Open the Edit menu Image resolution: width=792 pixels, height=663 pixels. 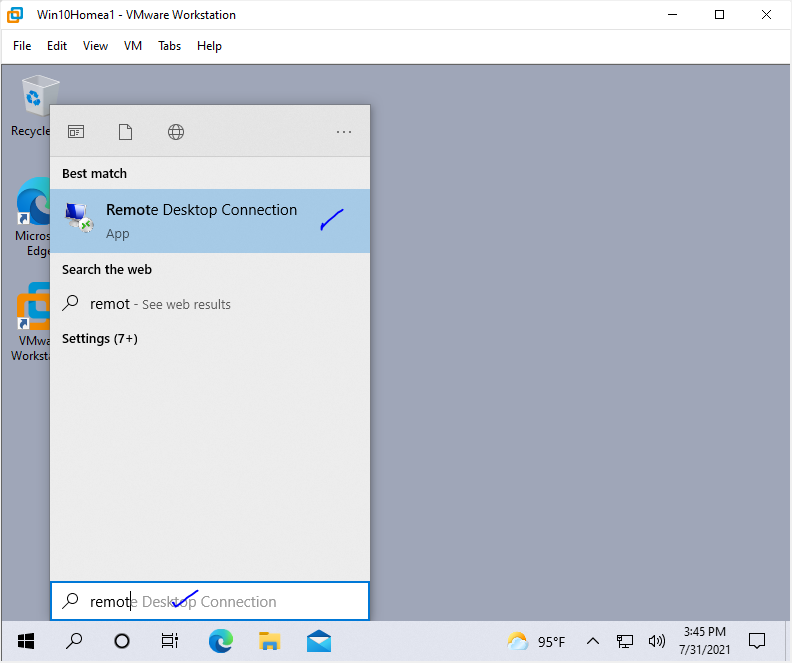57,46
